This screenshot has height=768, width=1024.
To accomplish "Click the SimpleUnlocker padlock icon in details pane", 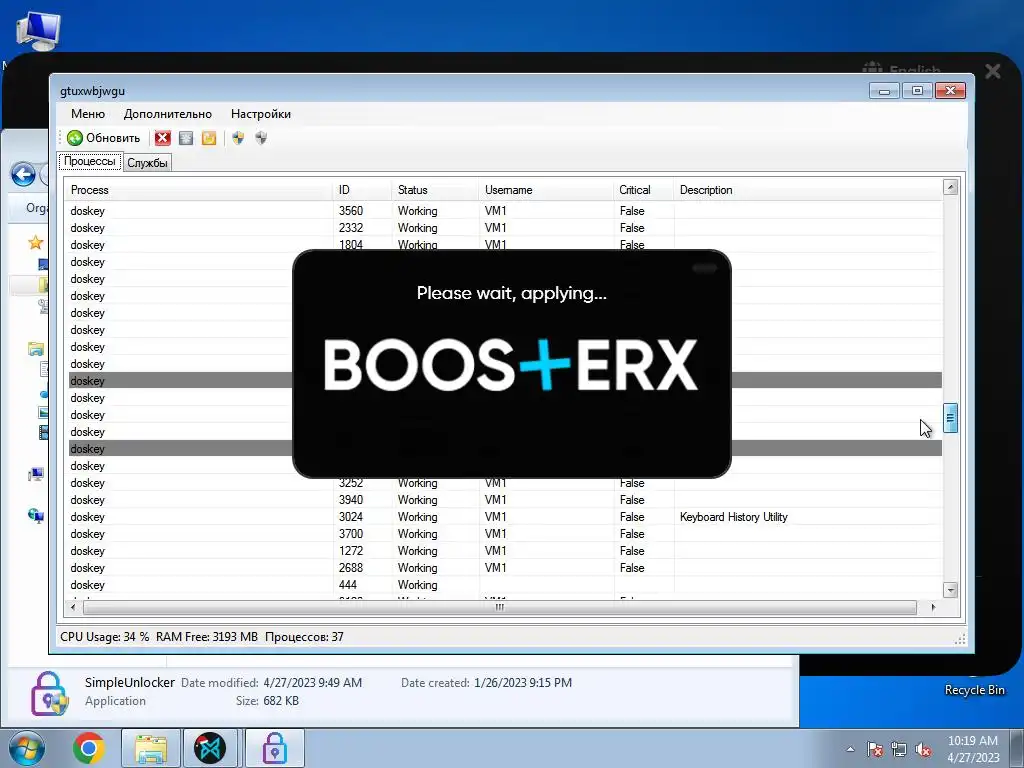I will (x=49, y=693).
